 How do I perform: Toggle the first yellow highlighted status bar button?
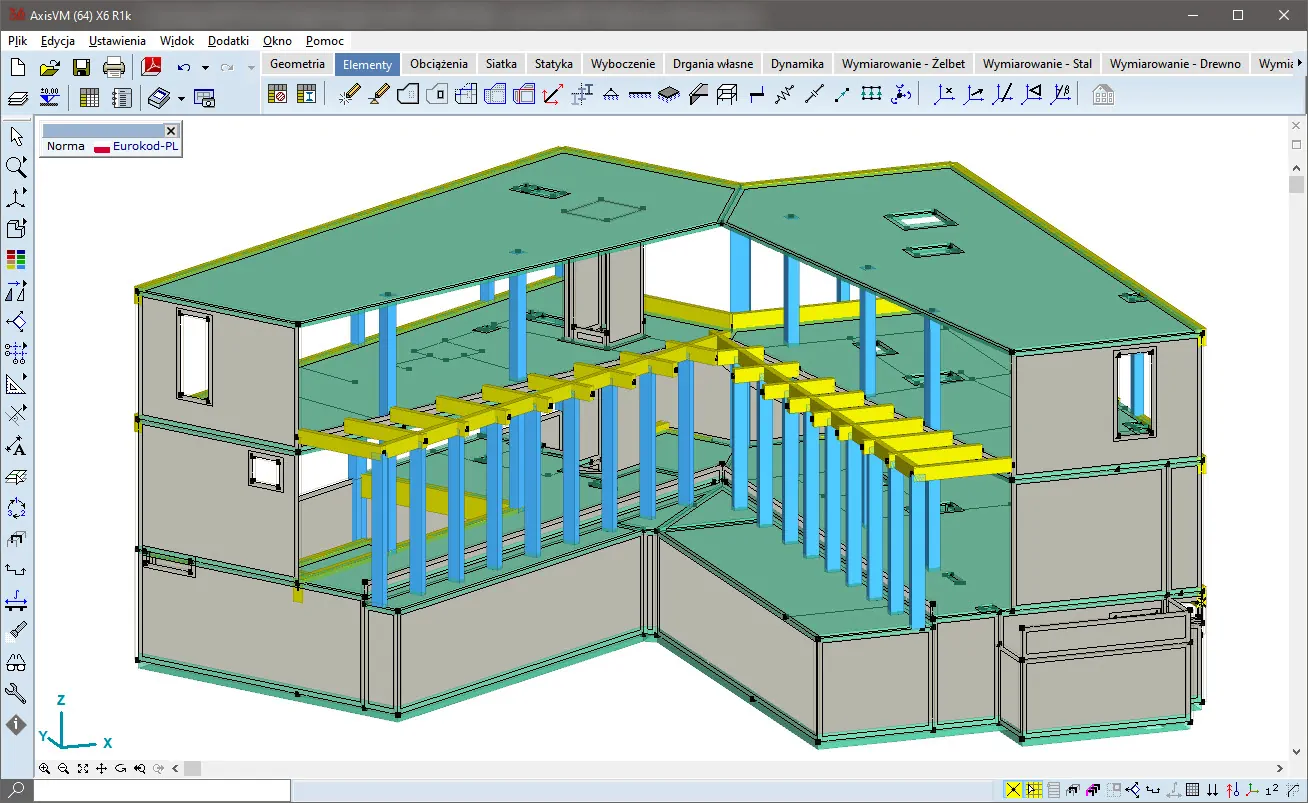tap(1014, 790)
